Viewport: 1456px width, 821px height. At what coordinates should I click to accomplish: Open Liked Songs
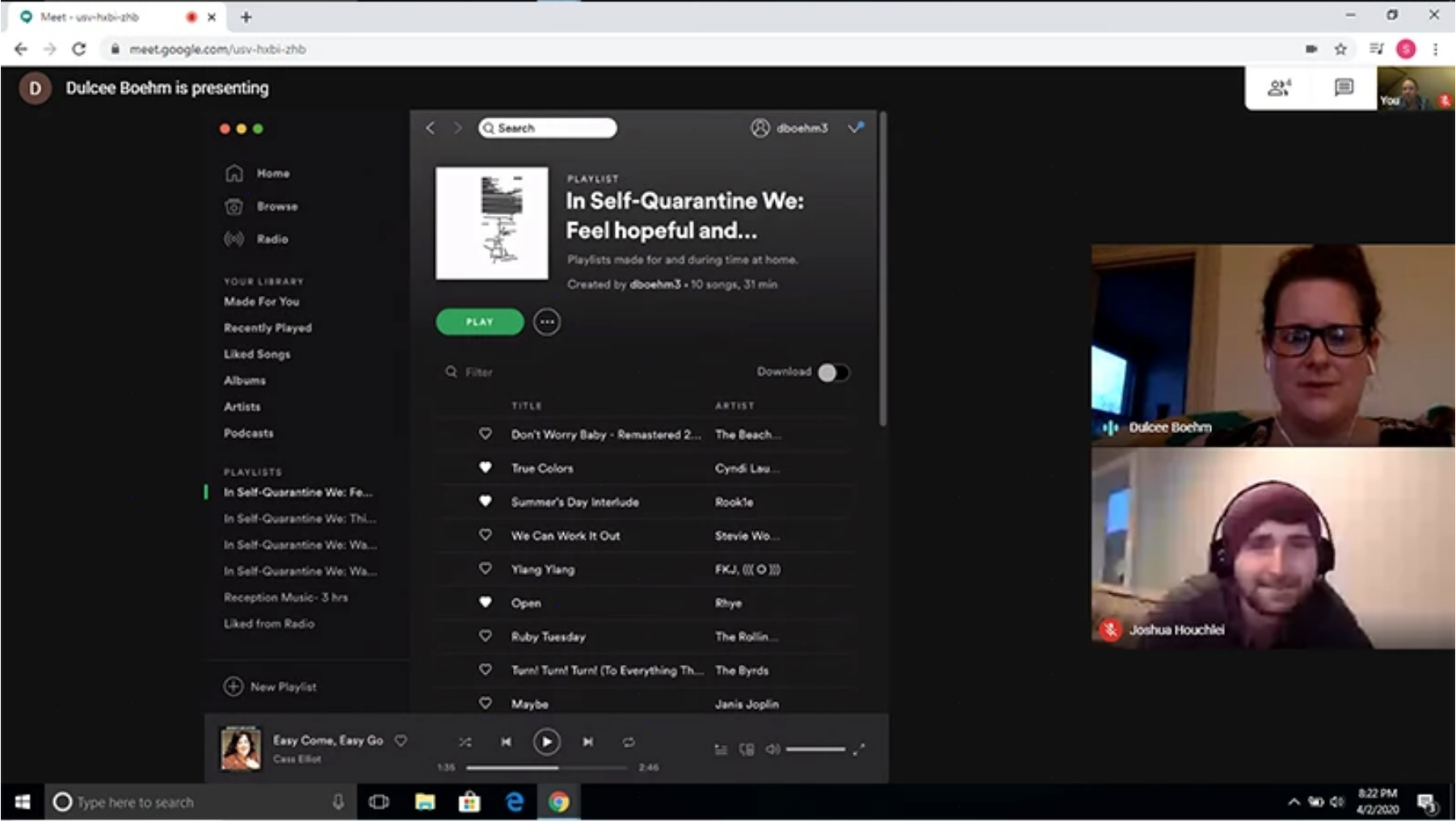257,354
